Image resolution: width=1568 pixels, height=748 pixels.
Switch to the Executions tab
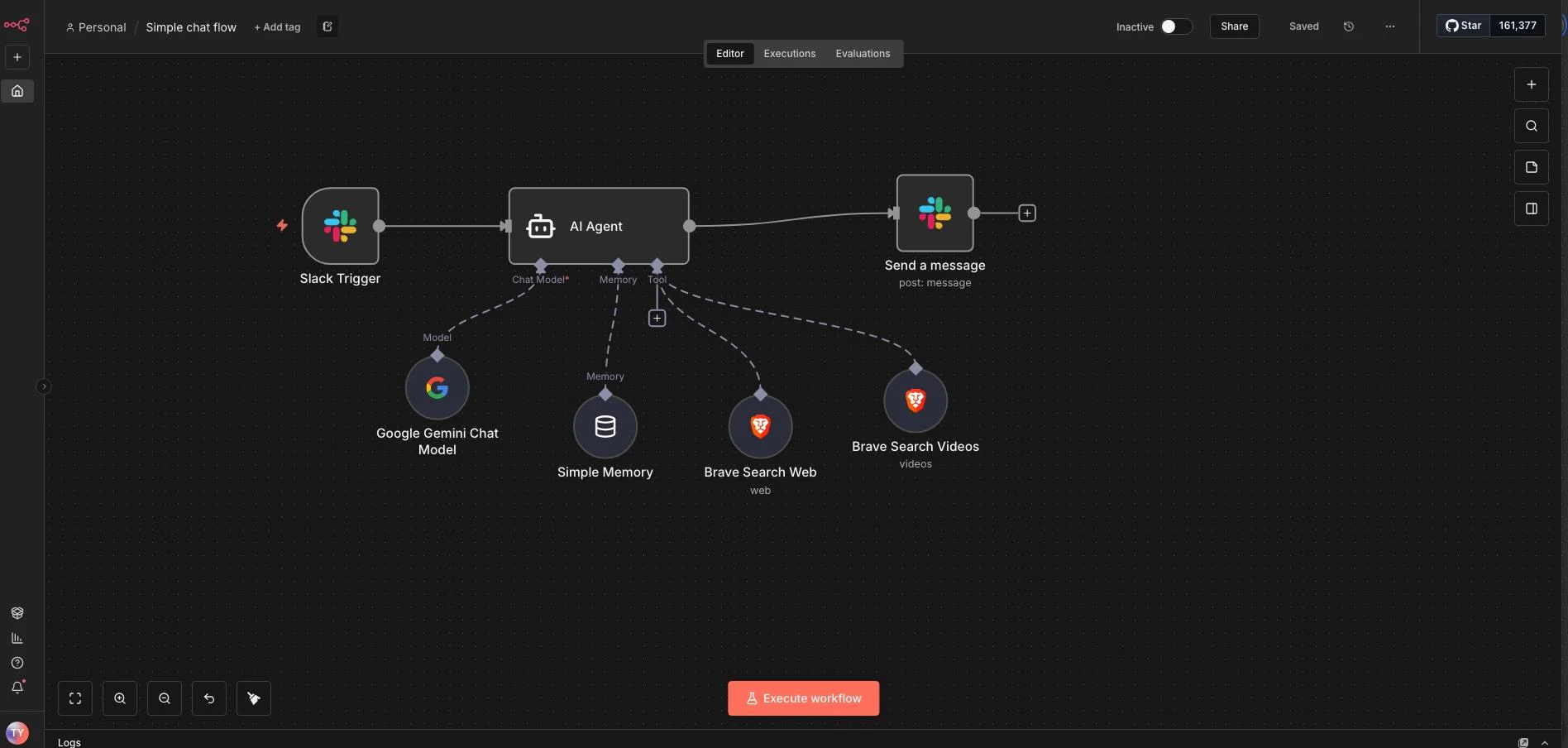[790, 54]
